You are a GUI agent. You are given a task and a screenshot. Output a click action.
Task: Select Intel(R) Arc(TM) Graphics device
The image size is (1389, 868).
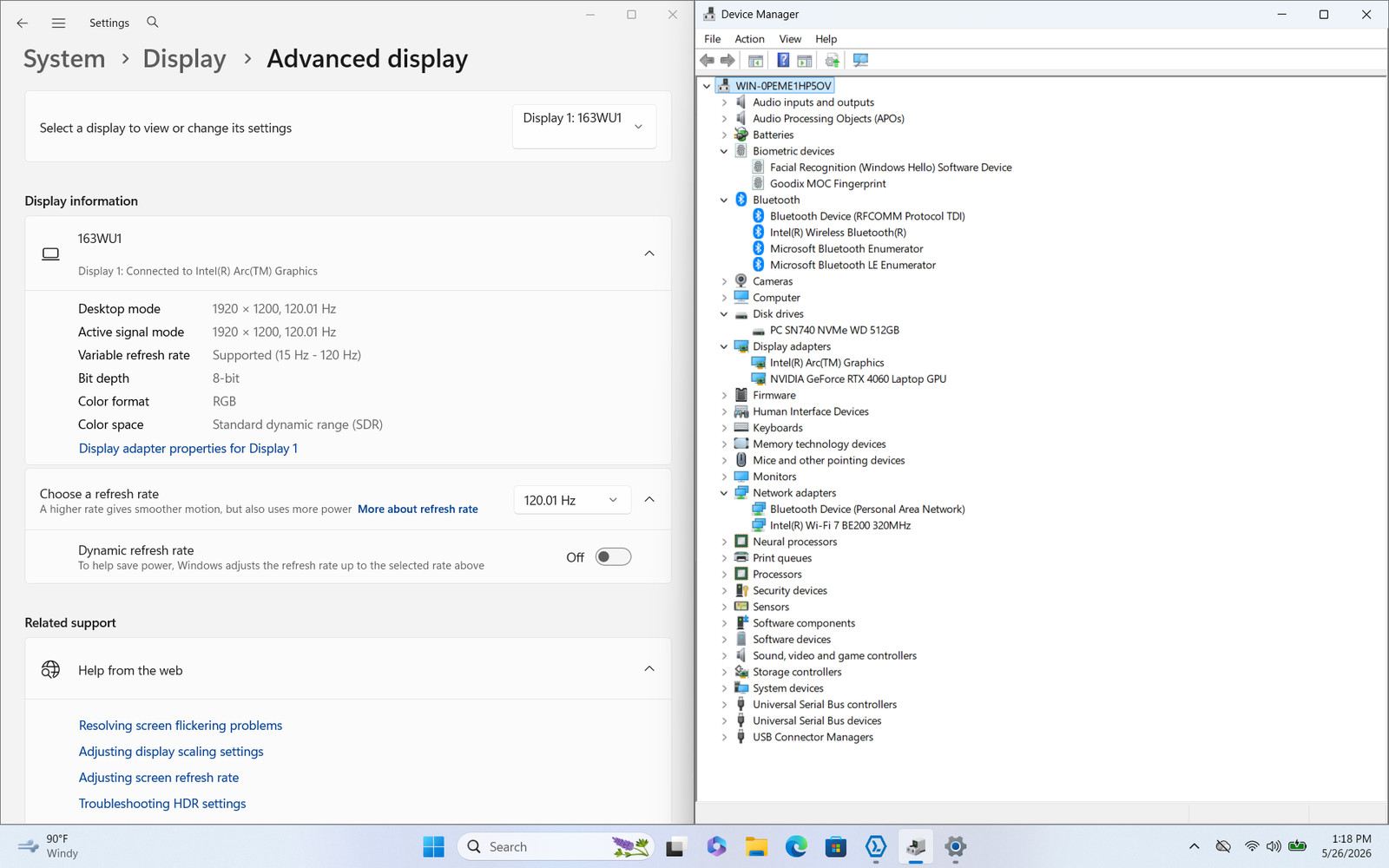tap(826, 363)
